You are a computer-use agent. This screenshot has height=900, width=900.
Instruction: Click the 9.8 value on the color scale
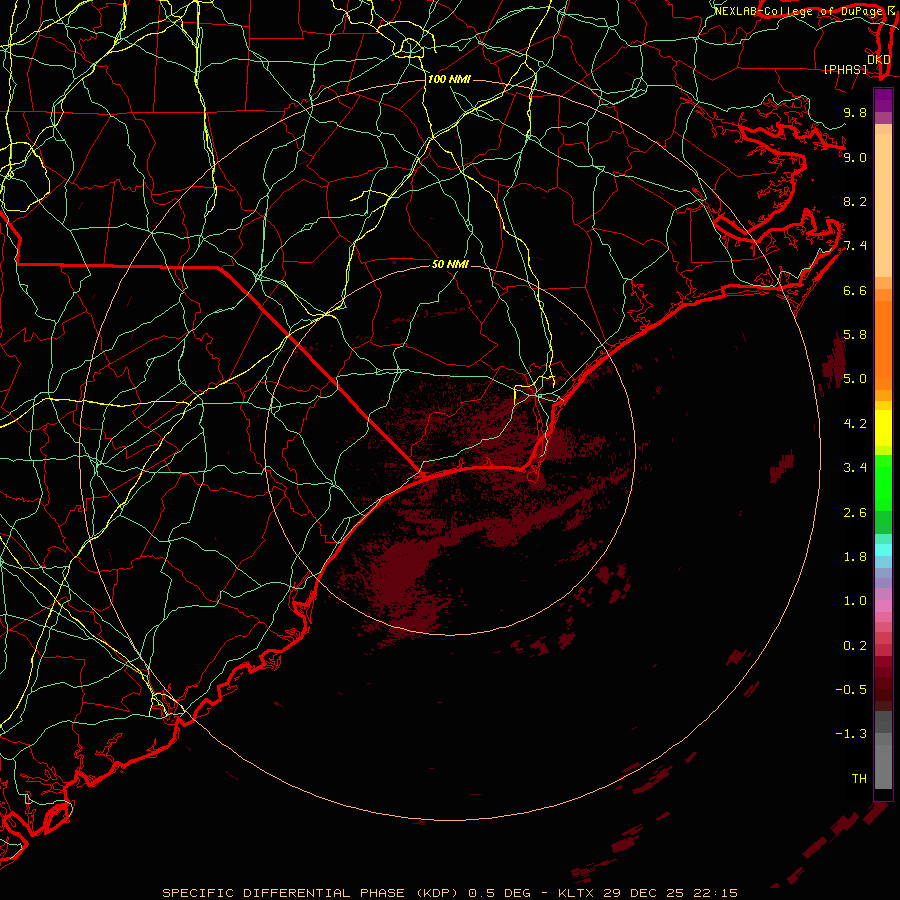(855, 112)
